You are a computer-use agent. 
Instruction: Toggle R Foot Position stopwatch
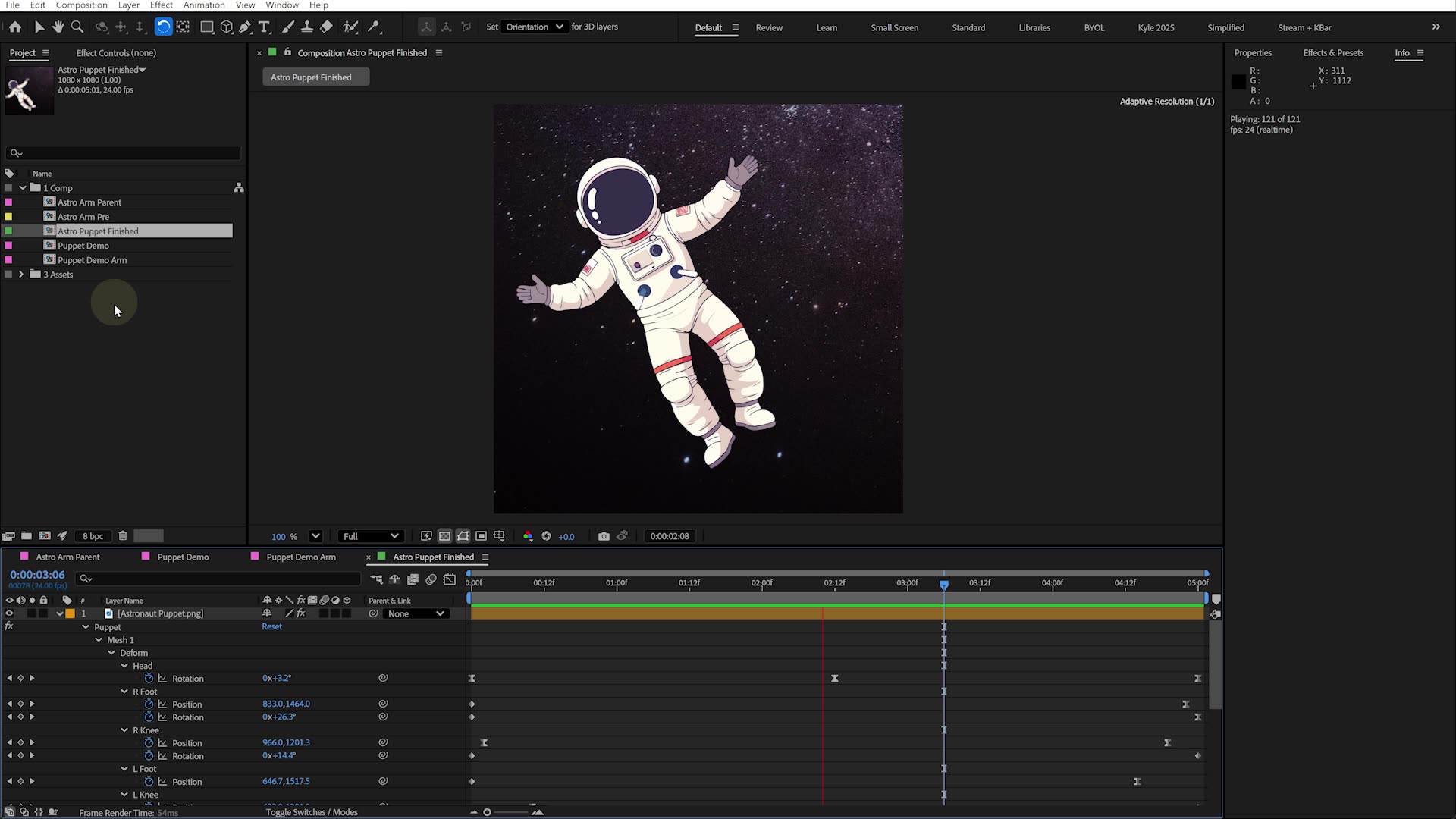click(149, 704)
